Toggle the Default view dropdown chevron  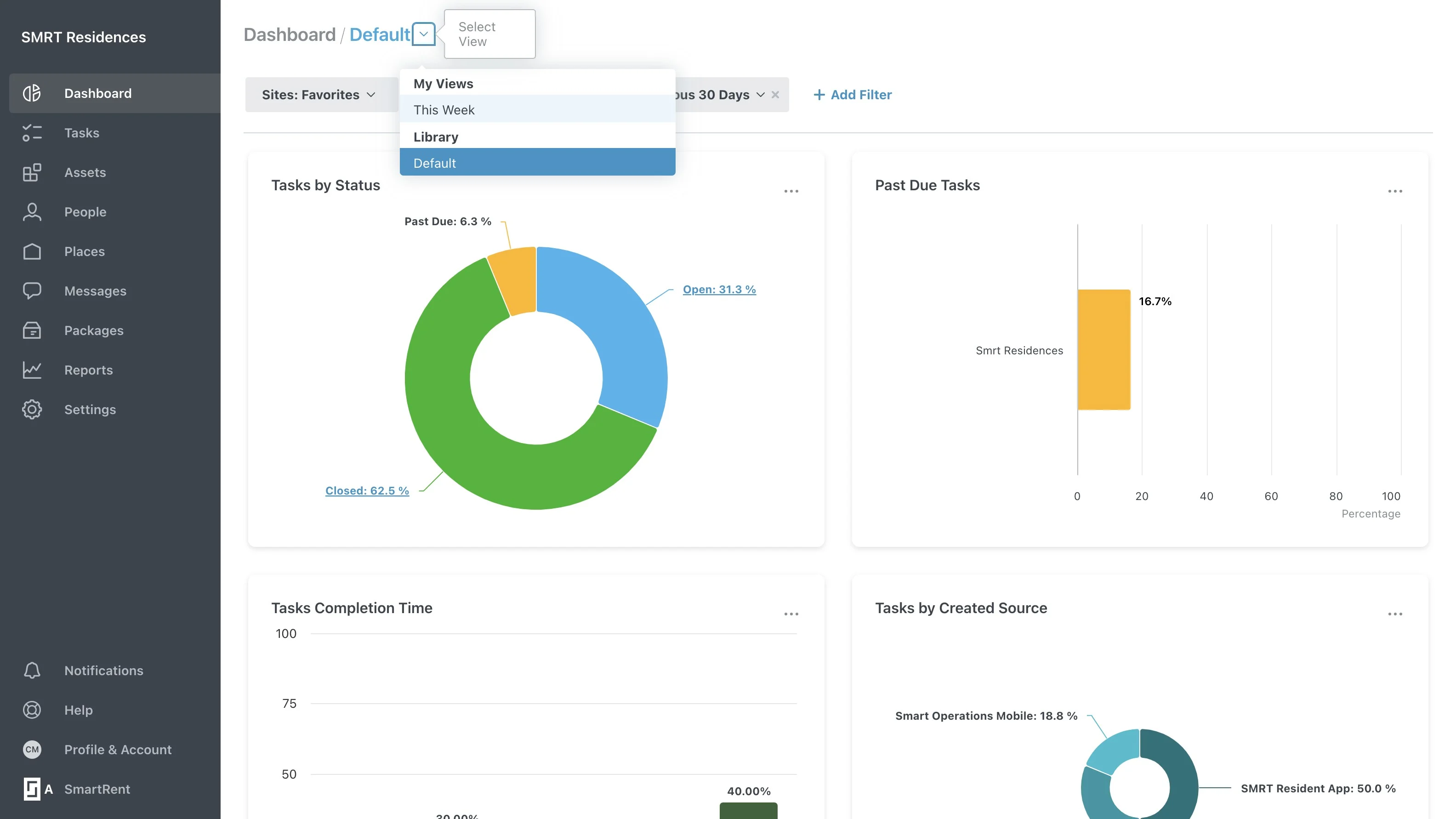(423, 34)
